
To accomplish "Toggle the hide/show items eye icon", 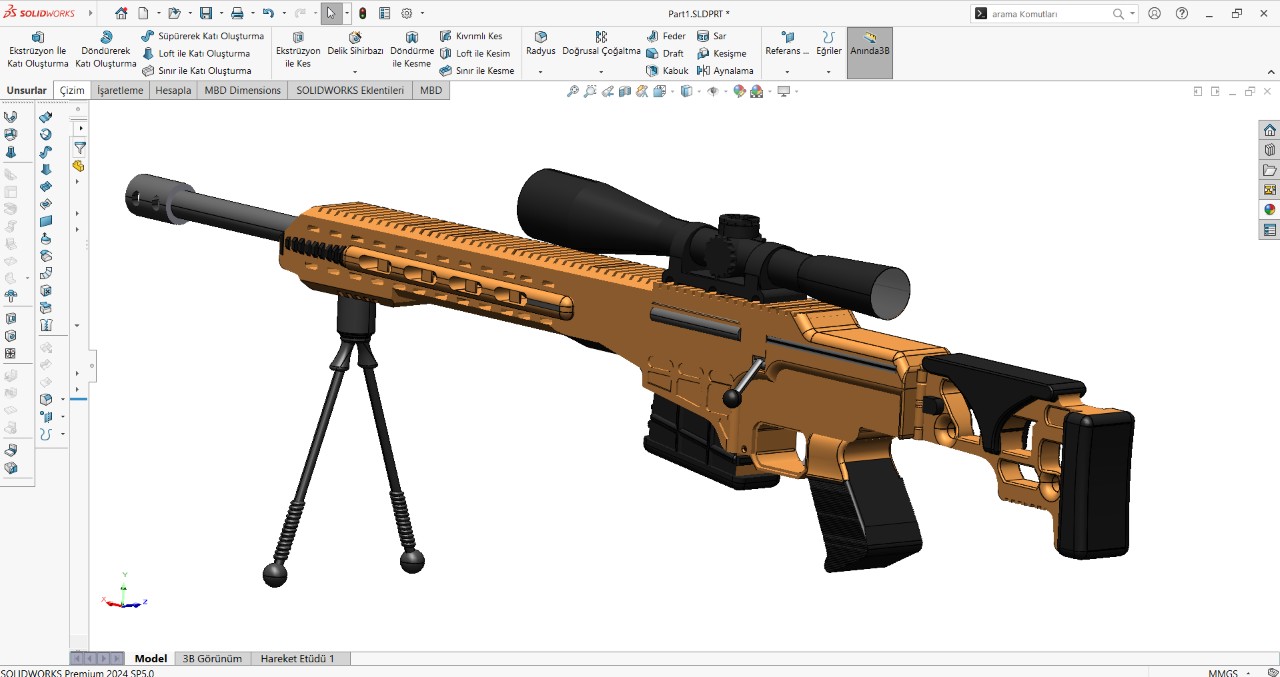I will coord(713,91).
